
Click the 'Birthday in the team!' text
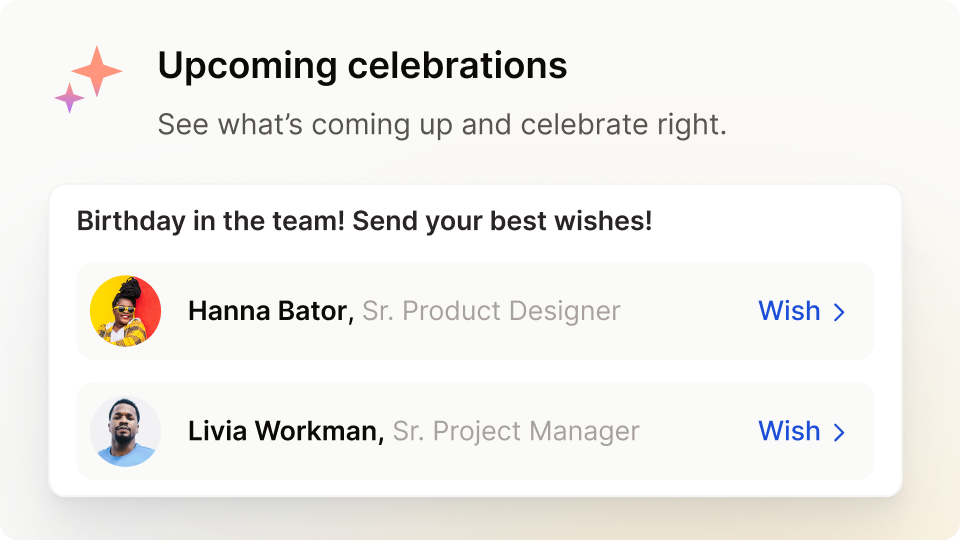coord(211,221)
